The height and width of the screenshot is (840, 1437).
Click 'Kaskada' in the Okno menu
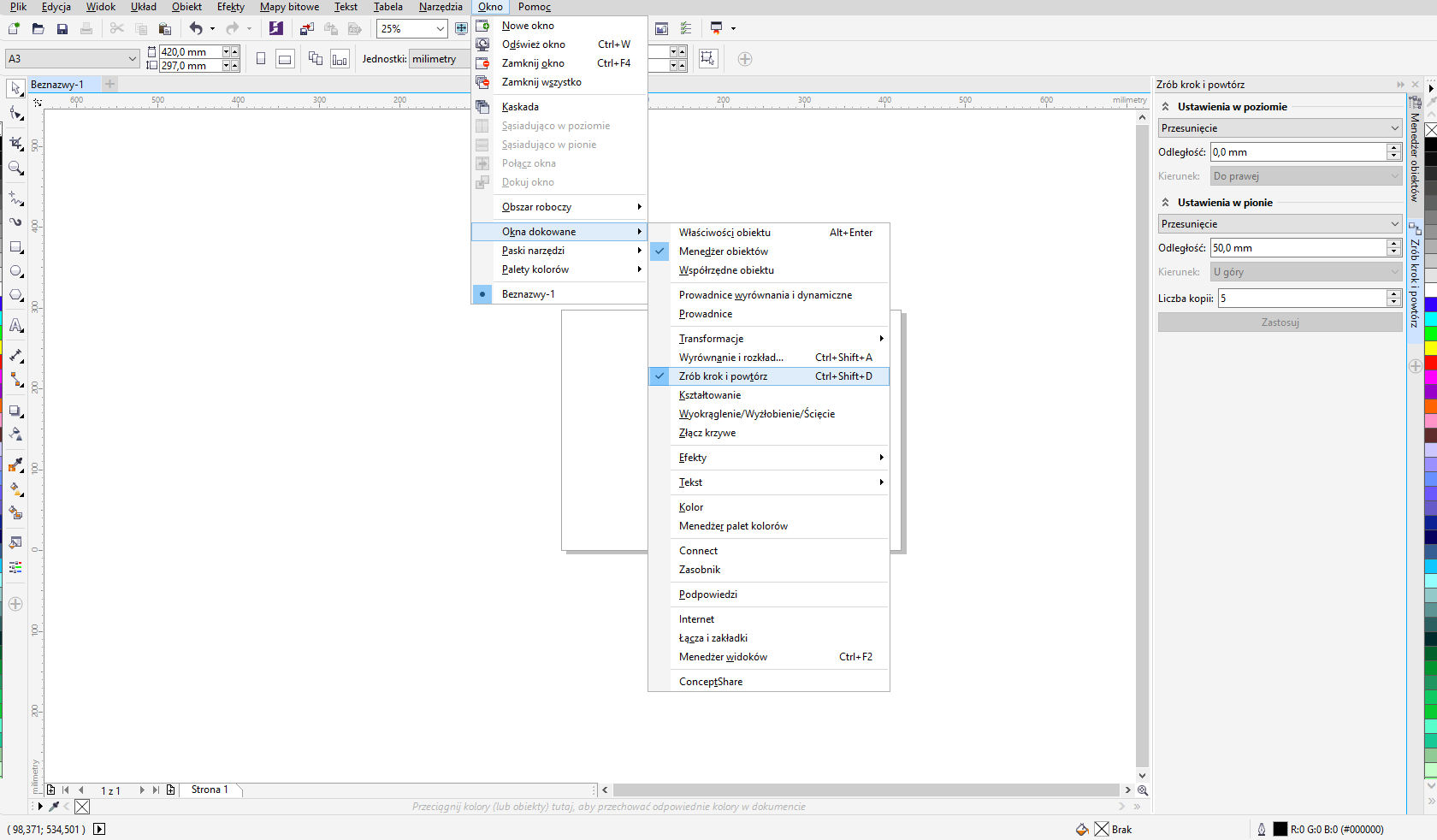(x=520, y=107)
